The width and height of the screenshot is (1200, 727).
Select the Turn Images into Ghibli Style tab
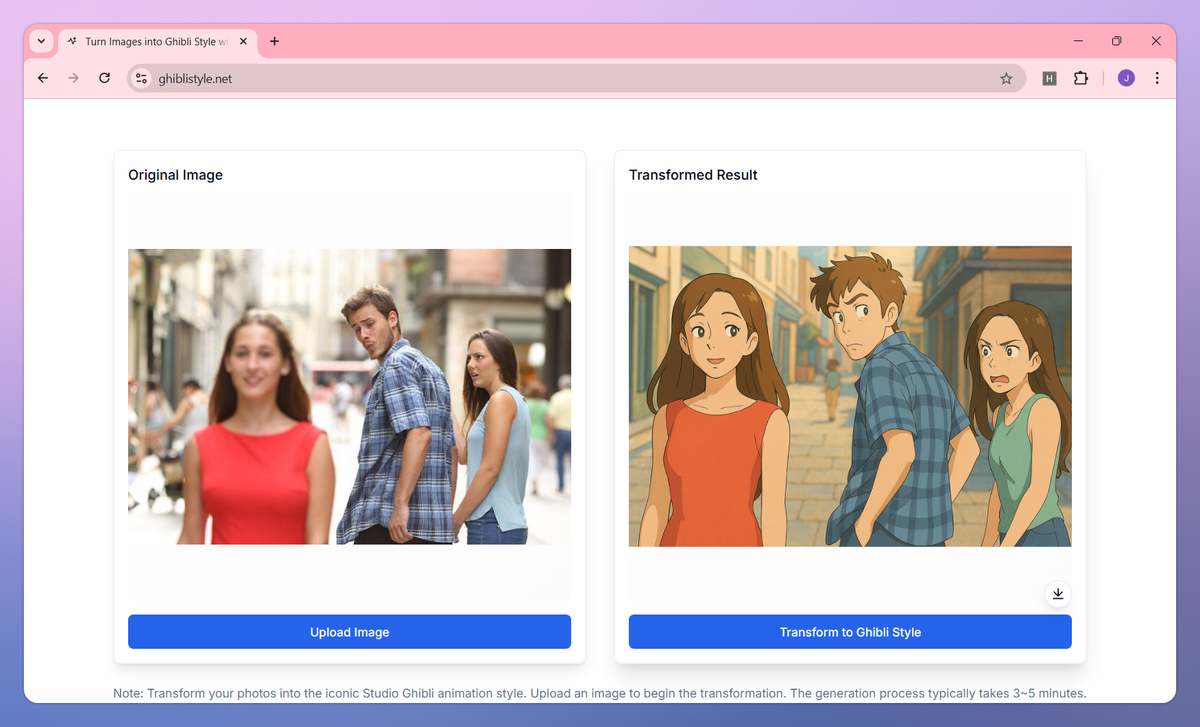[158, 42]
